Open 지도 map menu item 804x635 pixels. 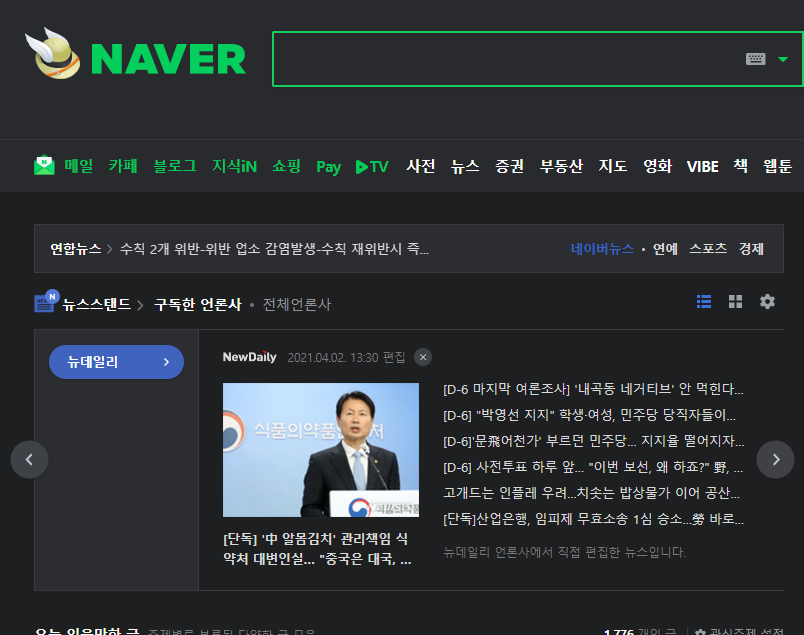tap(613, 166)
